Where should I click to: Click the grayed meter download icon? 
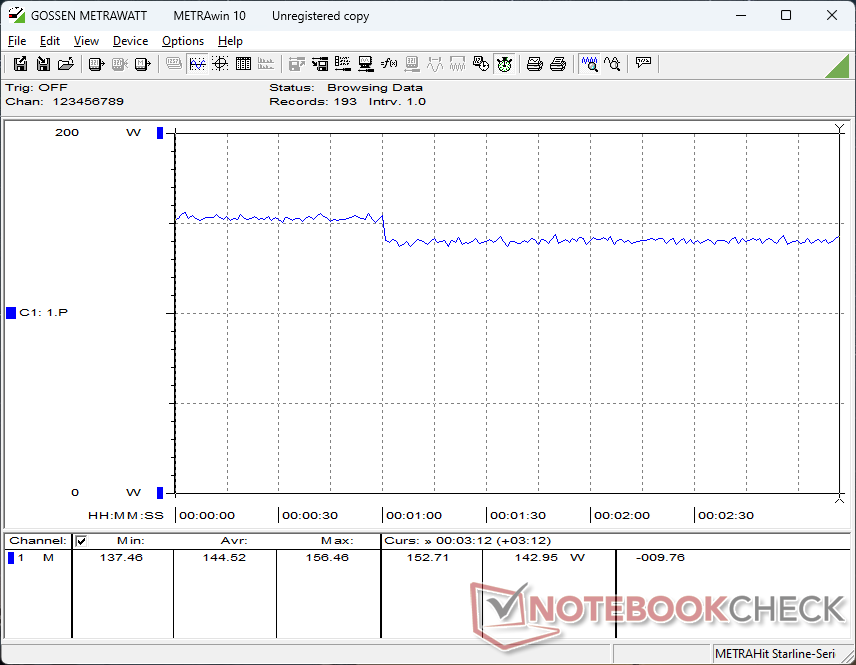pyautogui.click(x=412, y=64)
